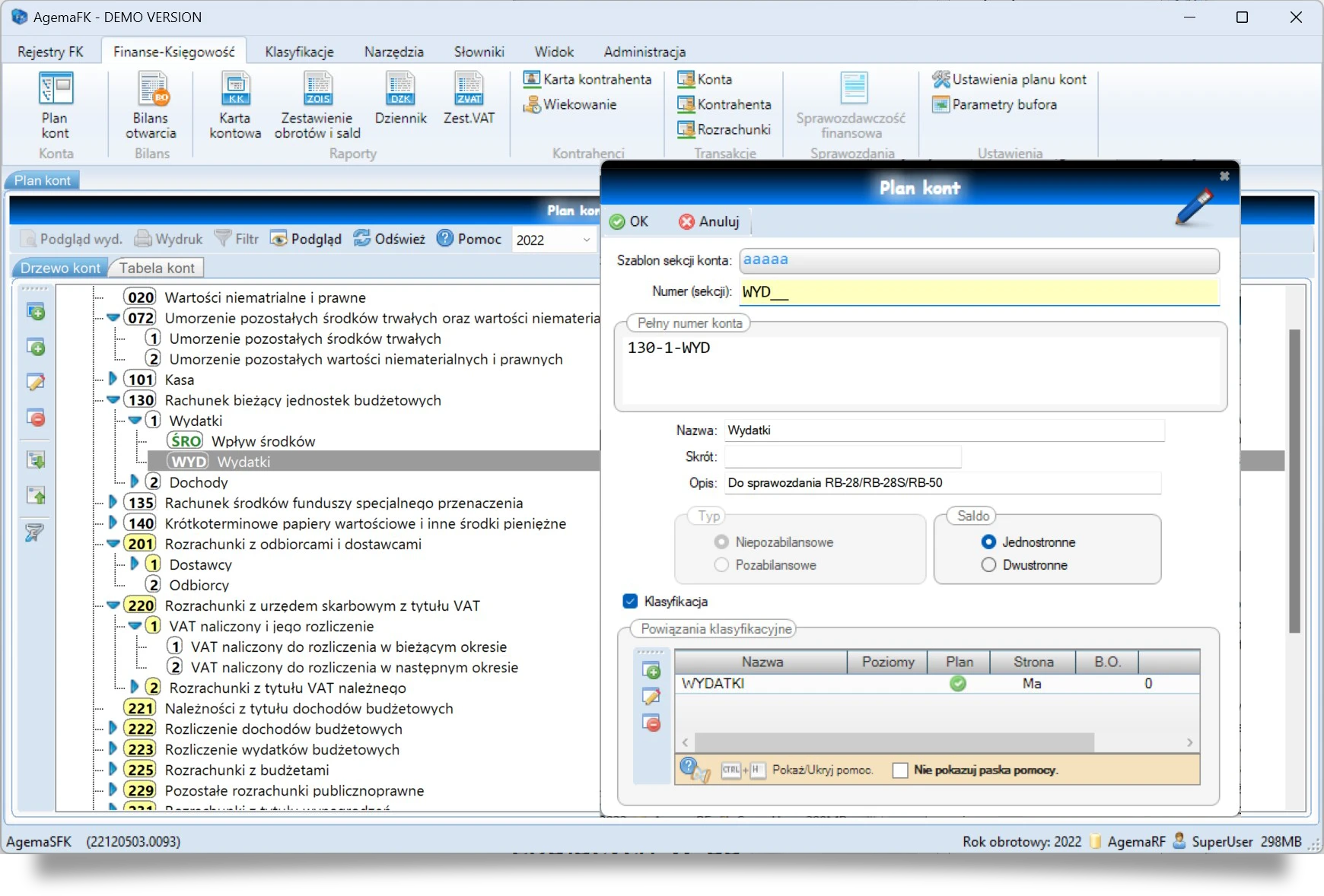Image resolution: width=1324 pixels, height=896 pixels.
Task: Select the Dwustronne saldo option
Action: pos(989,565)
